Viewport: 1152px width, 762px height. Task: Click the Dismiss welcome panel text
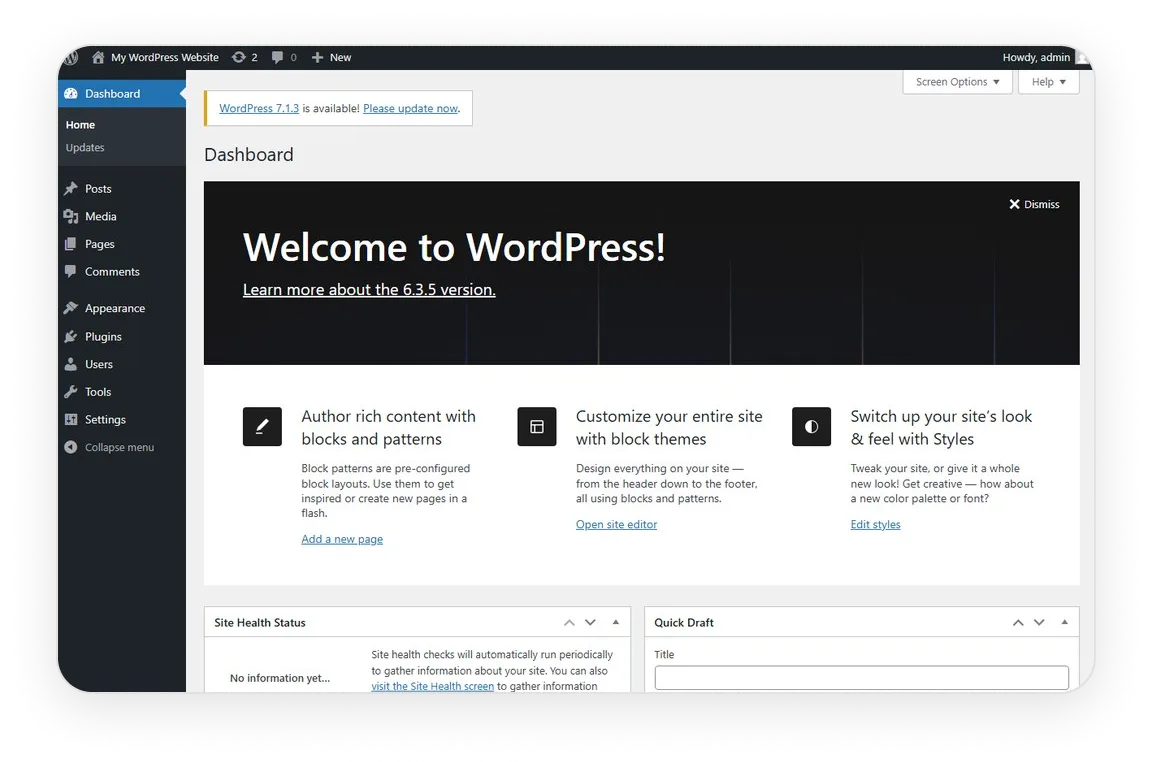click(1042, 204)
